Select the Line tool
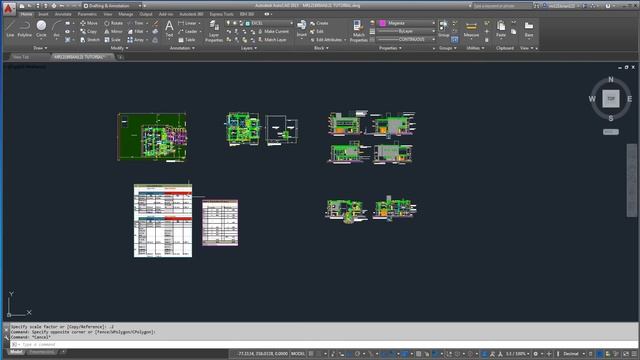Screen dimensions: 640x360 (10, 29)
